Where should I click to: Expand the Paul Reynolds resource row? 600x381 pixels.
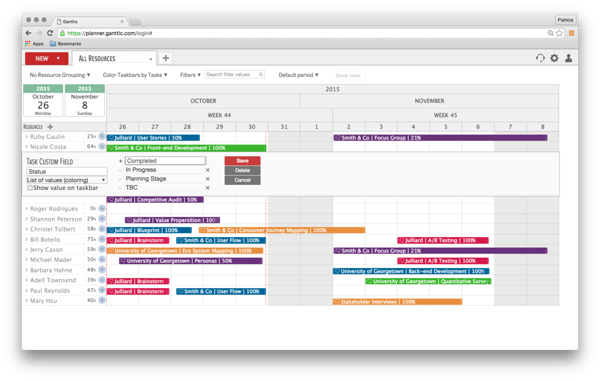pyautogui.click(x=26, y=290)
